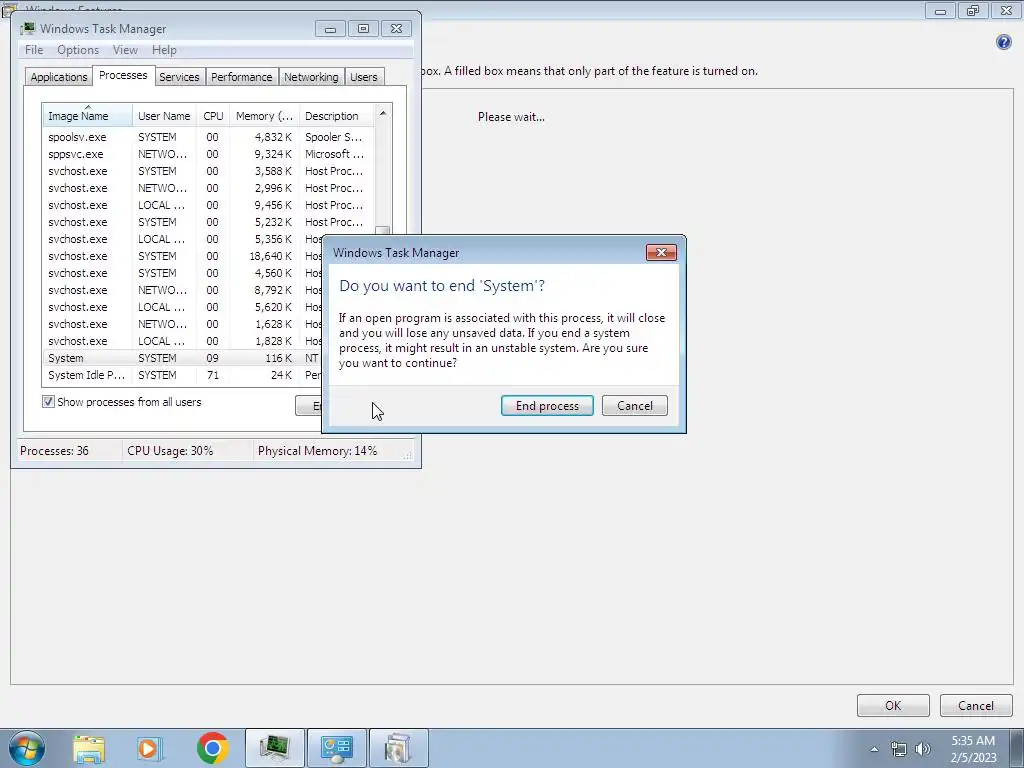The width and height of the screenshot is (1024, 768).
Task: Open the View menu in Task Manager
Action: click(x=125, y=50)
